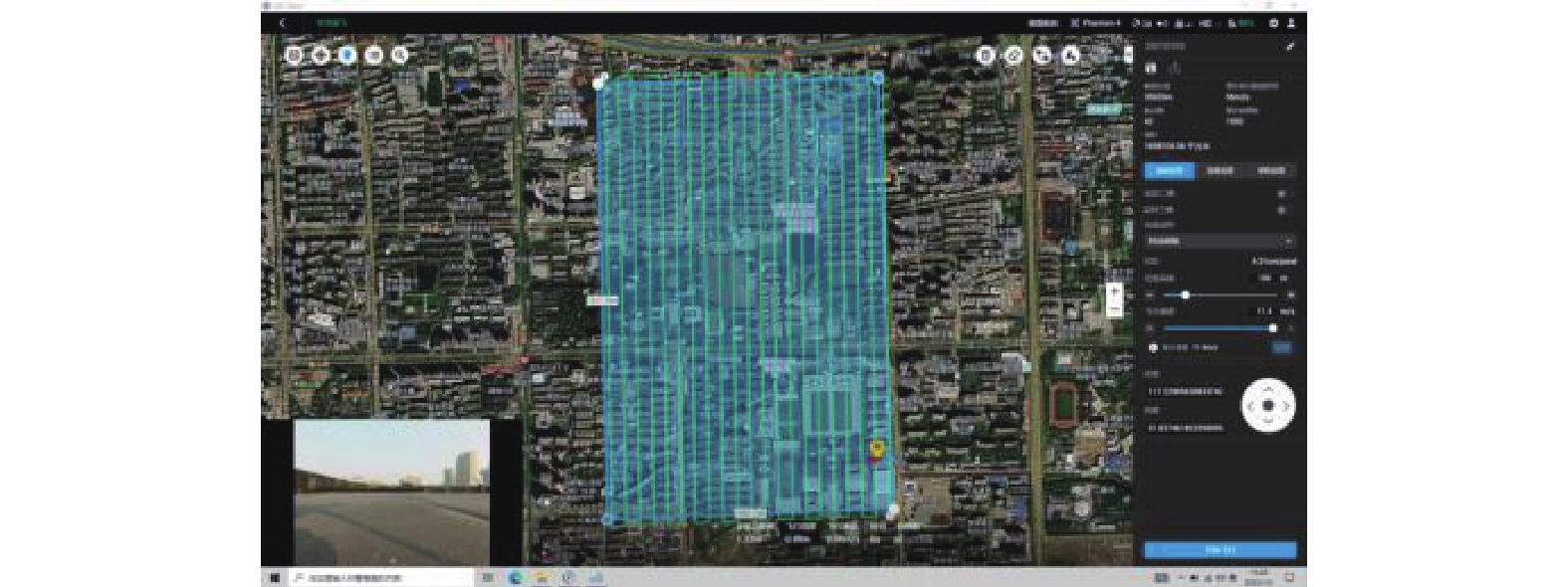Image resolution: width=1568 pixels, height=587 pixels.
Task: Click the minus end of the height slider
Action: 1151,295
